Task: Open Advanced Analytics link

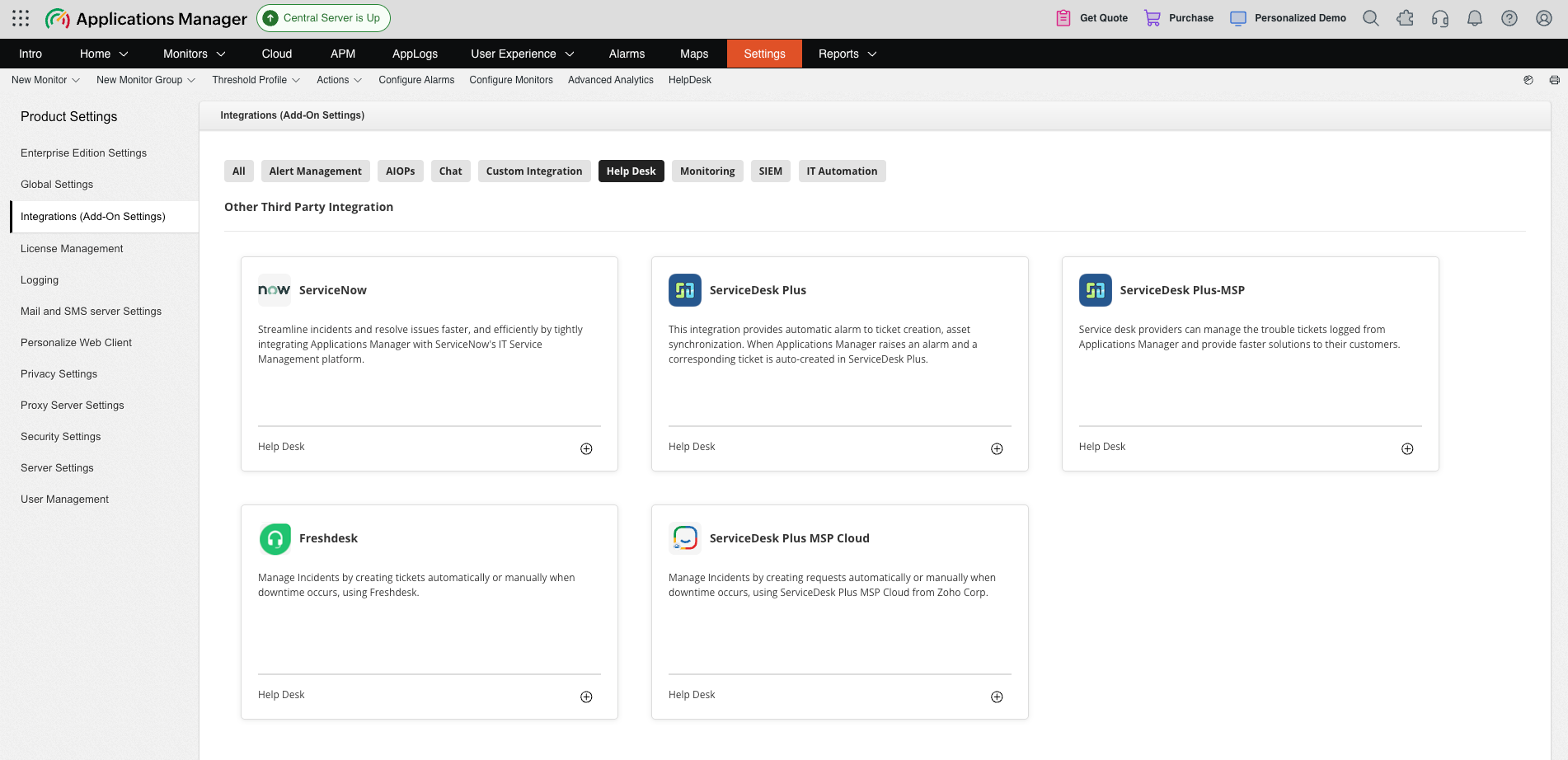Action: (x=611, y=80)
